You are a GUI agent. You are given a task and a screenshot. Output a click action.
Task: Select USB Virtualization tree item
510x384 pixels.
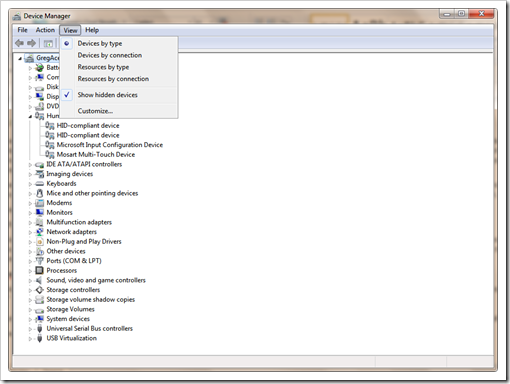tap(72, 338)
